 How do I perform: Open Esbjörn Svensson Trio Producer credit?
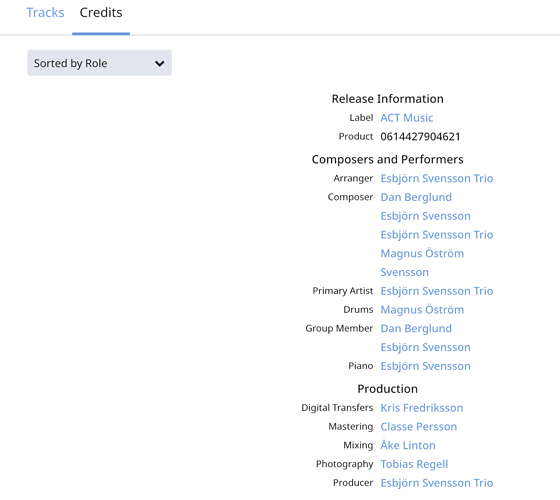pyautogui.click(x=436, y=483)
